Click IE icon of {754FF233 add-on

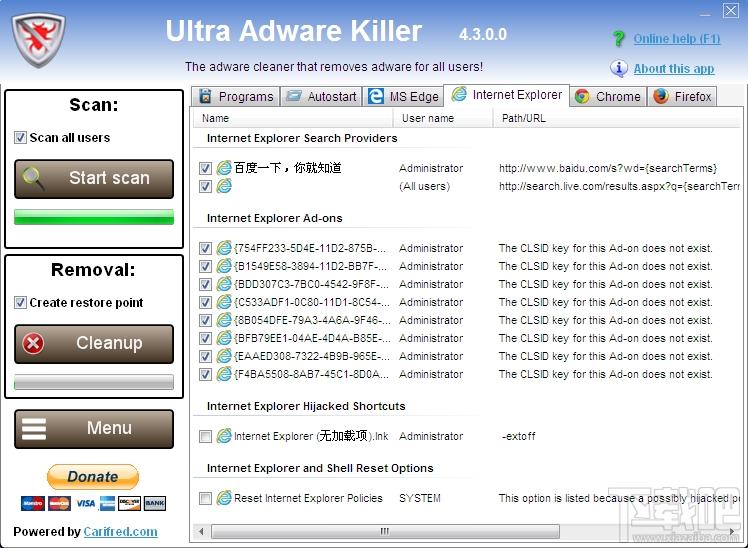(224, 248)
